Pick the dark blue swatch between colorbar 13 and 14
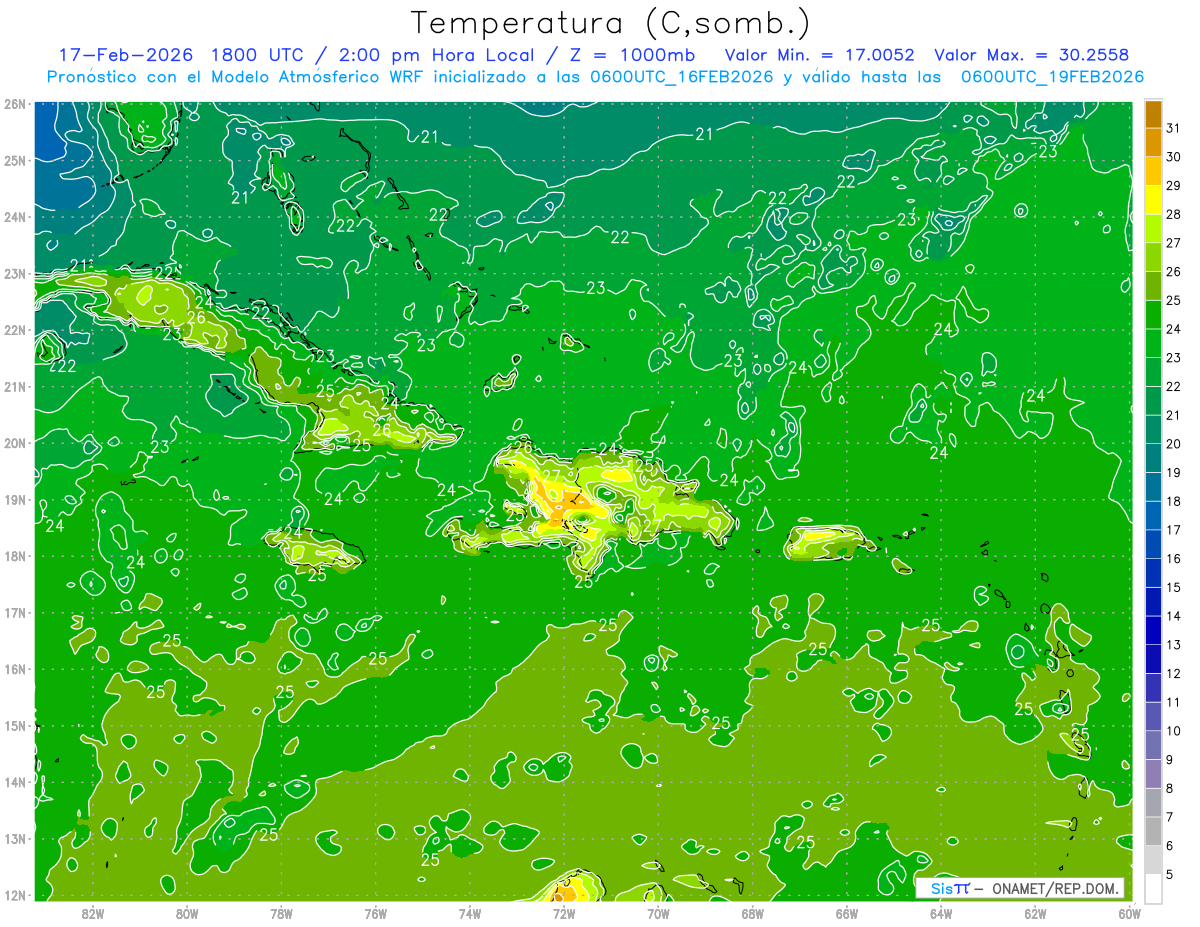The image size is (1200, 927). click(x=1153, y=630)
